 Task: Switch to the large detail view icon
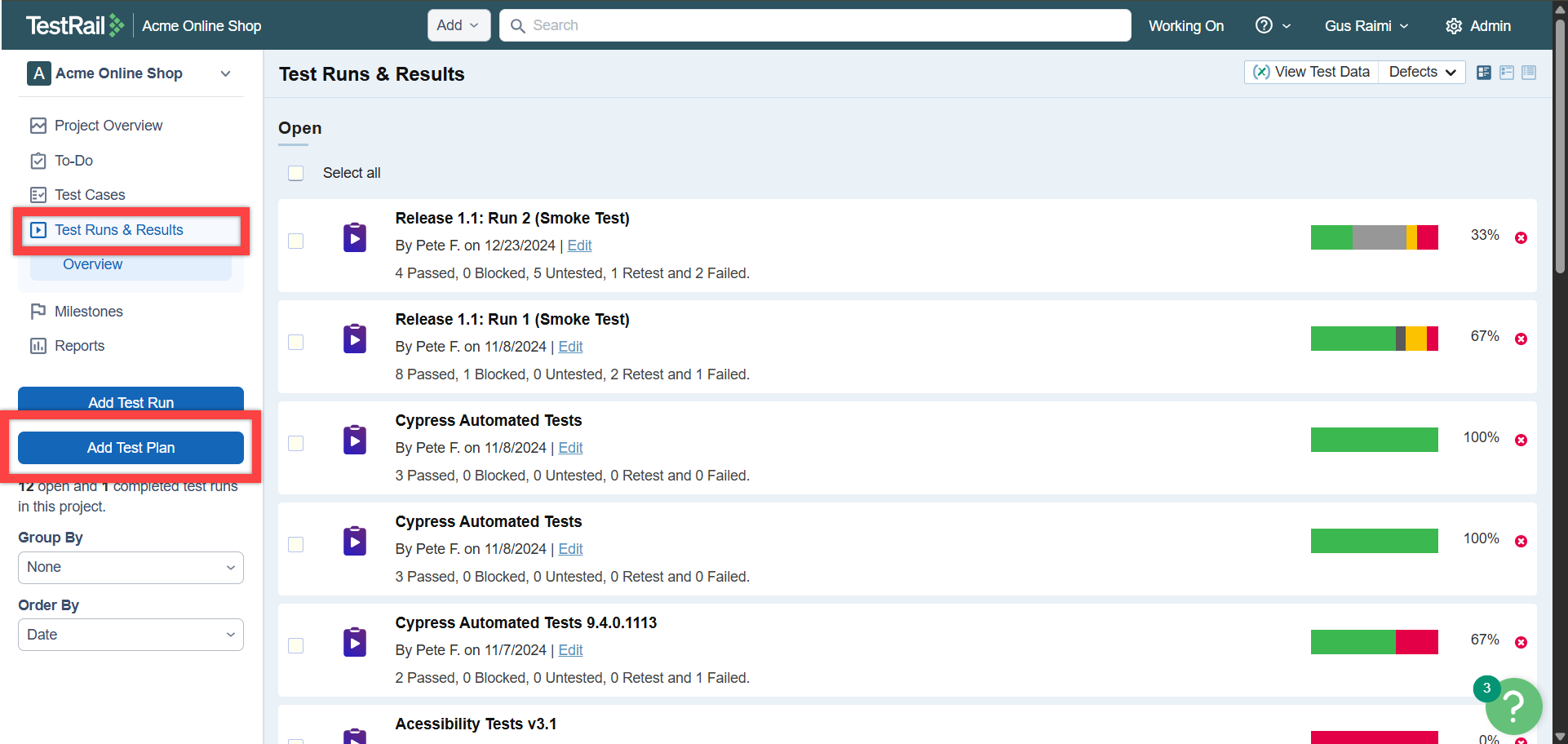click(x=1484, y=73)
